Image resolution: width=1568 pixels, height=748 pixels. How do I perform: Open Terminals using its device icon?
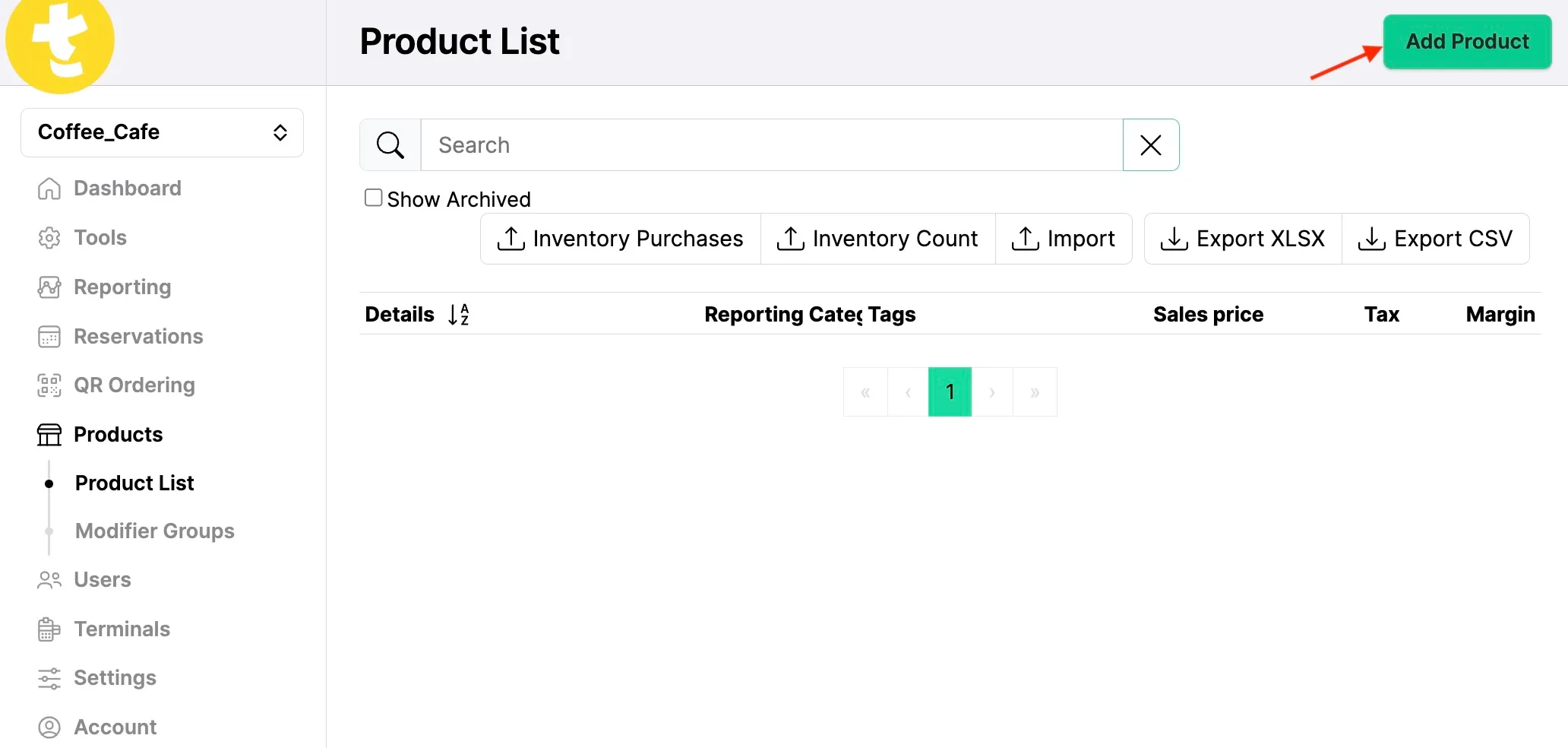[x=49, y=629]
